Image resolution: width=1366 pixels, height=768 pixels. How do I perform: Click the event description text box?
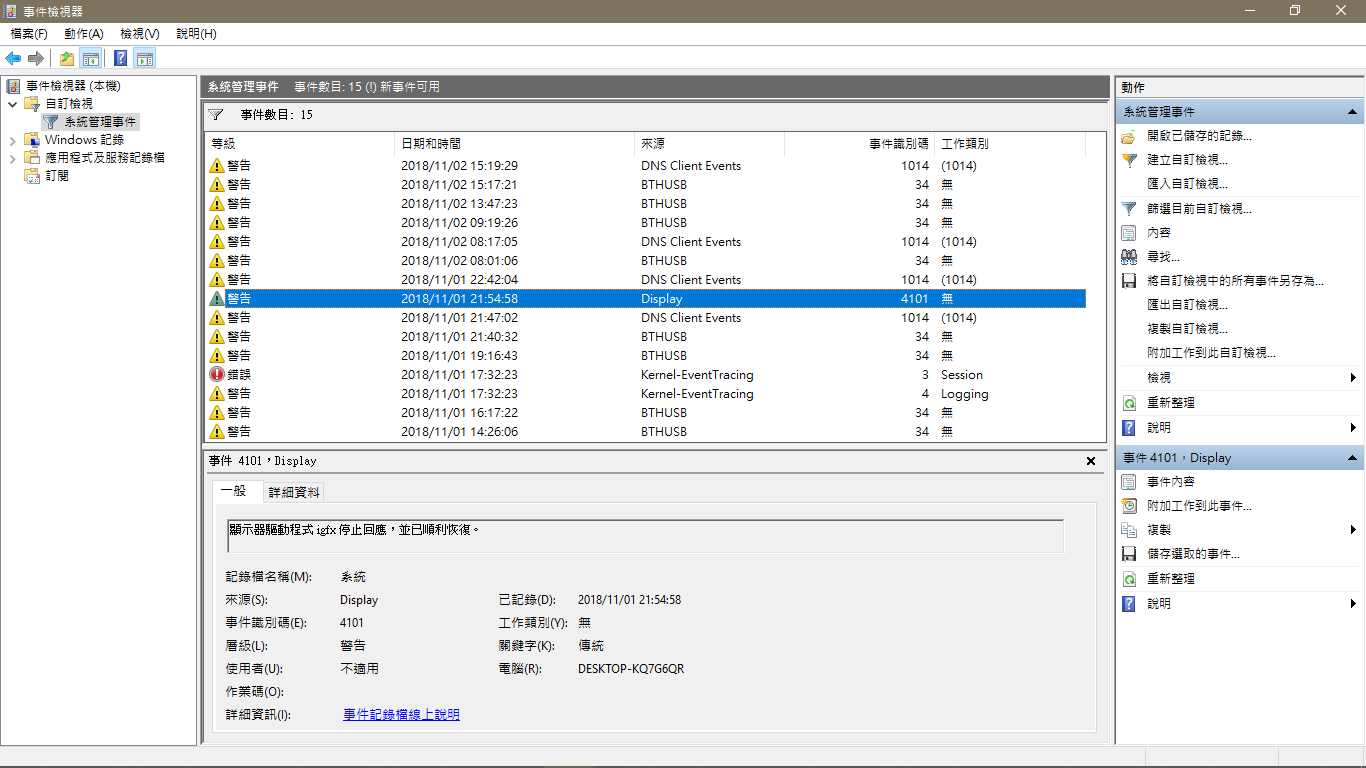point(645,536)
